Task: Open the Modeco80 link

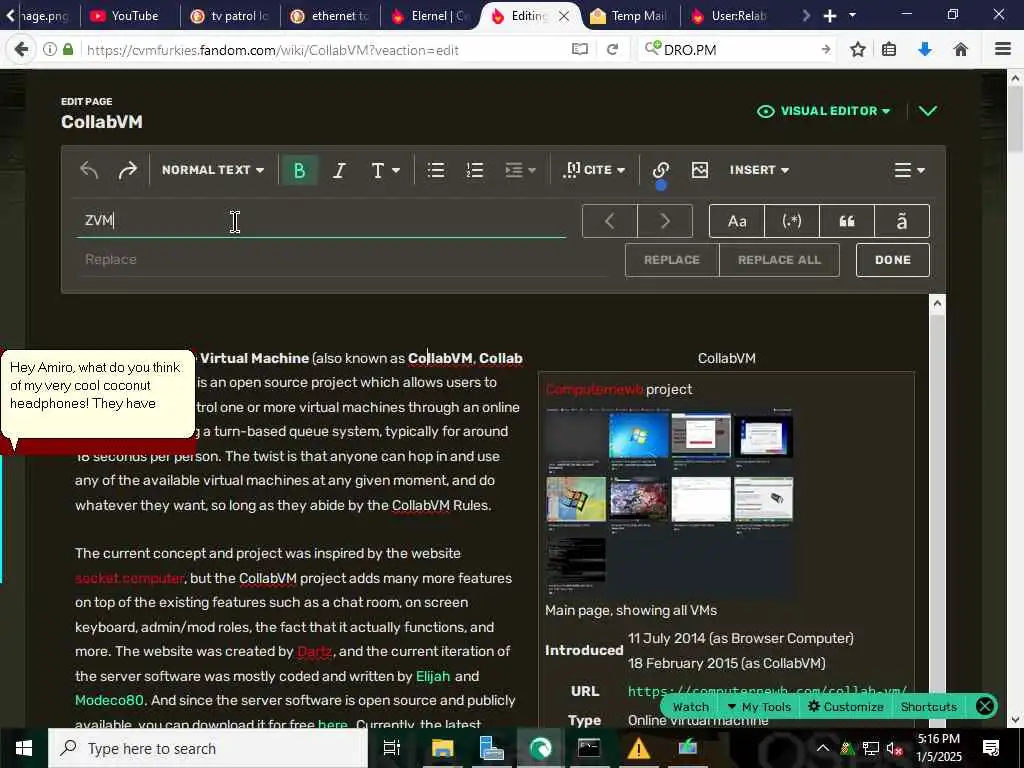Action: click(109, 701)
